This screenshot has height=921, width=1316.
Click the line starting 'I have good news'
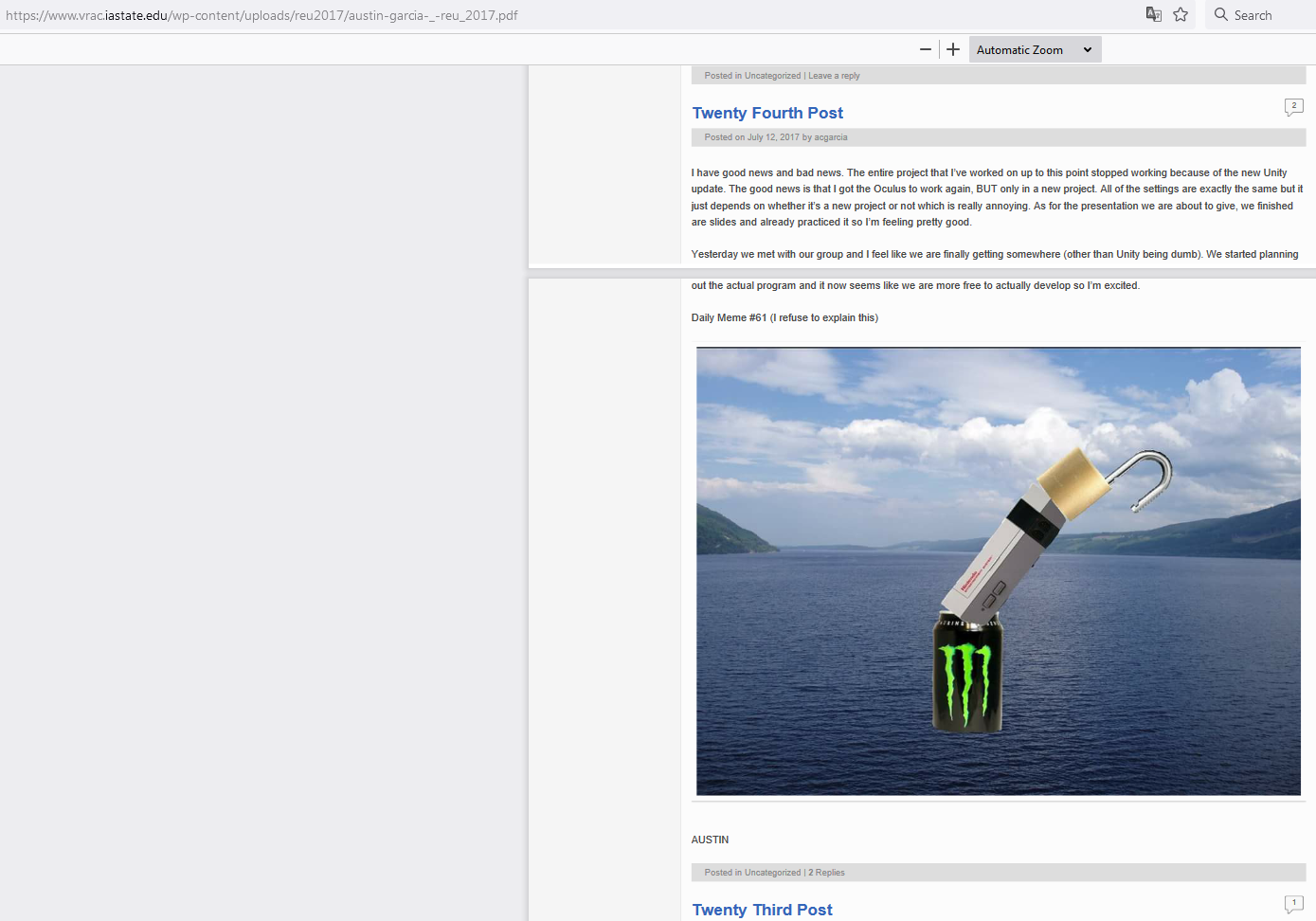click(989, 172)
